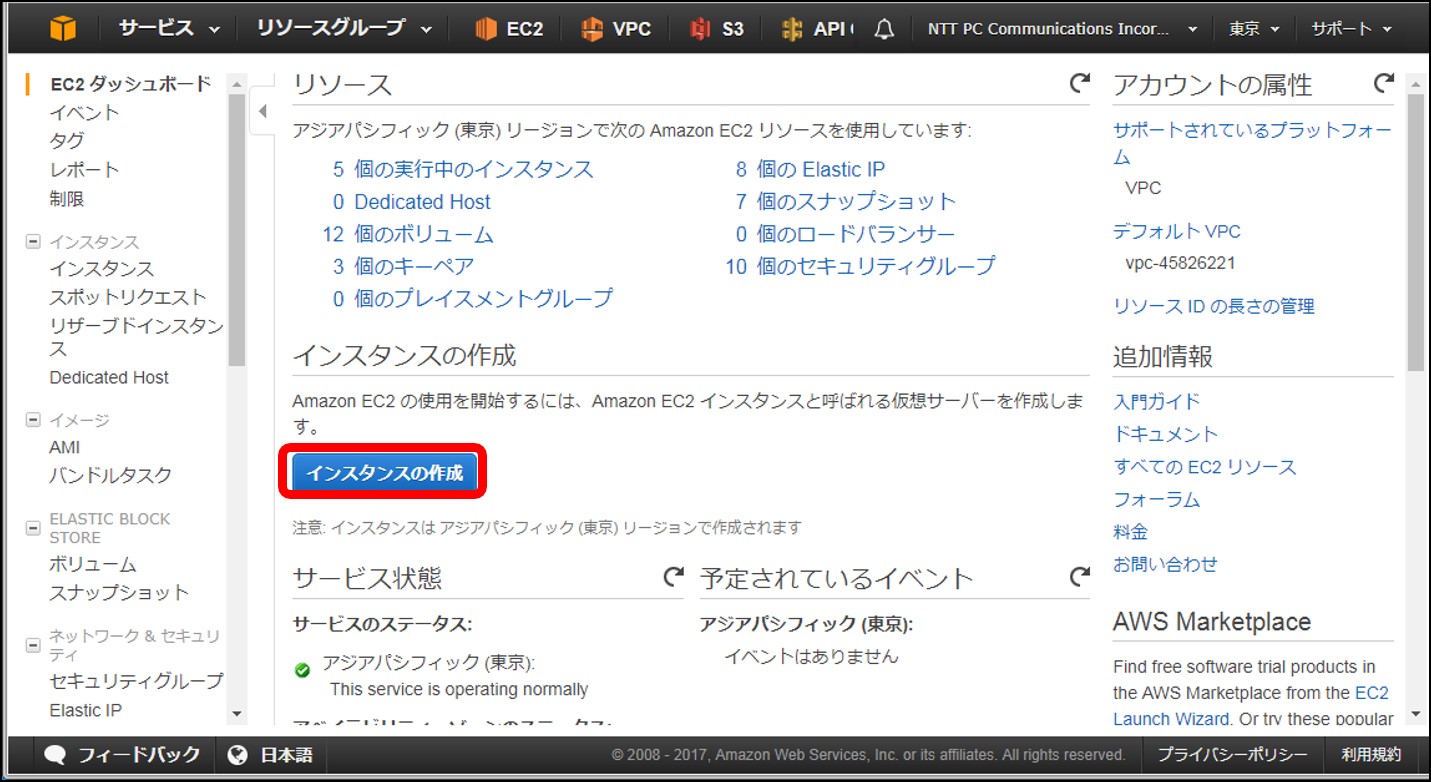Screen dimensions: 1431x782
Task: Open リソース ID の長さの管理 link
Action: point(1214,307)
